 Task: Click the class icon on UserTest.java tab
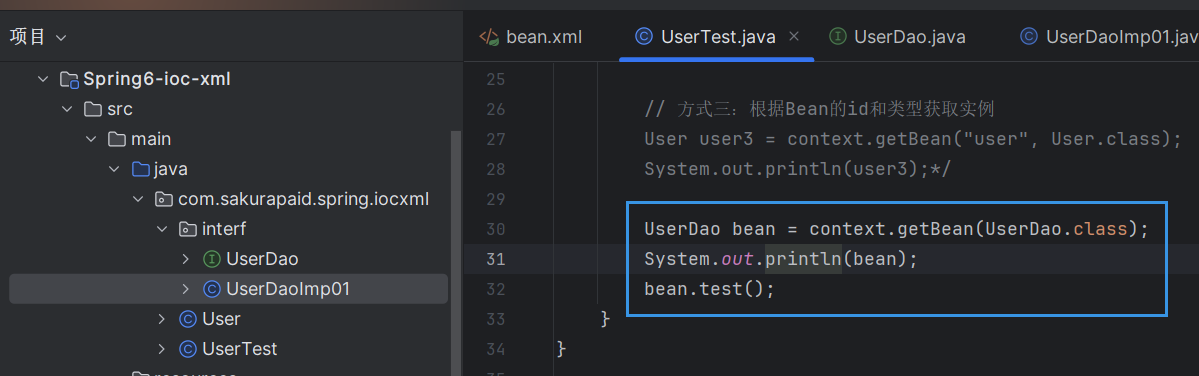[x=645, y=37]
